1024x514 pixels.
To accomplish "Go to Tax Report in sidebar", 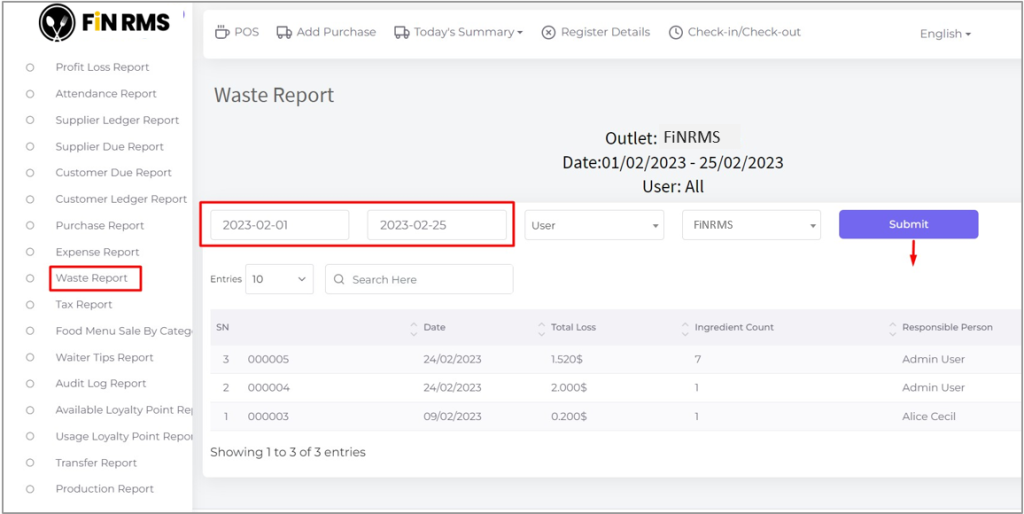I will point(84,304).
